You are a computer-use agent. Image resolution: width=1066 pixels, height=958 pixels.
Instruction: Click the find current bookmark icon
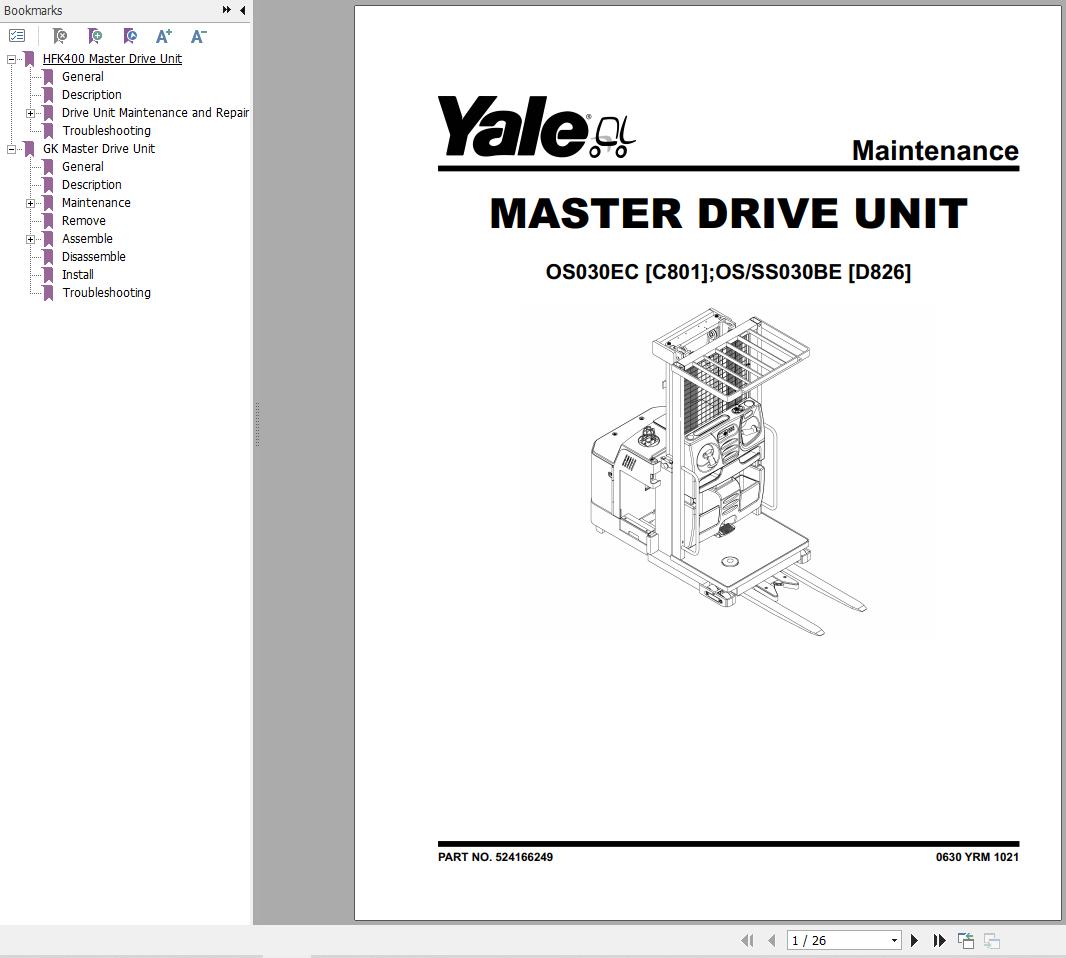pos(130,35)
